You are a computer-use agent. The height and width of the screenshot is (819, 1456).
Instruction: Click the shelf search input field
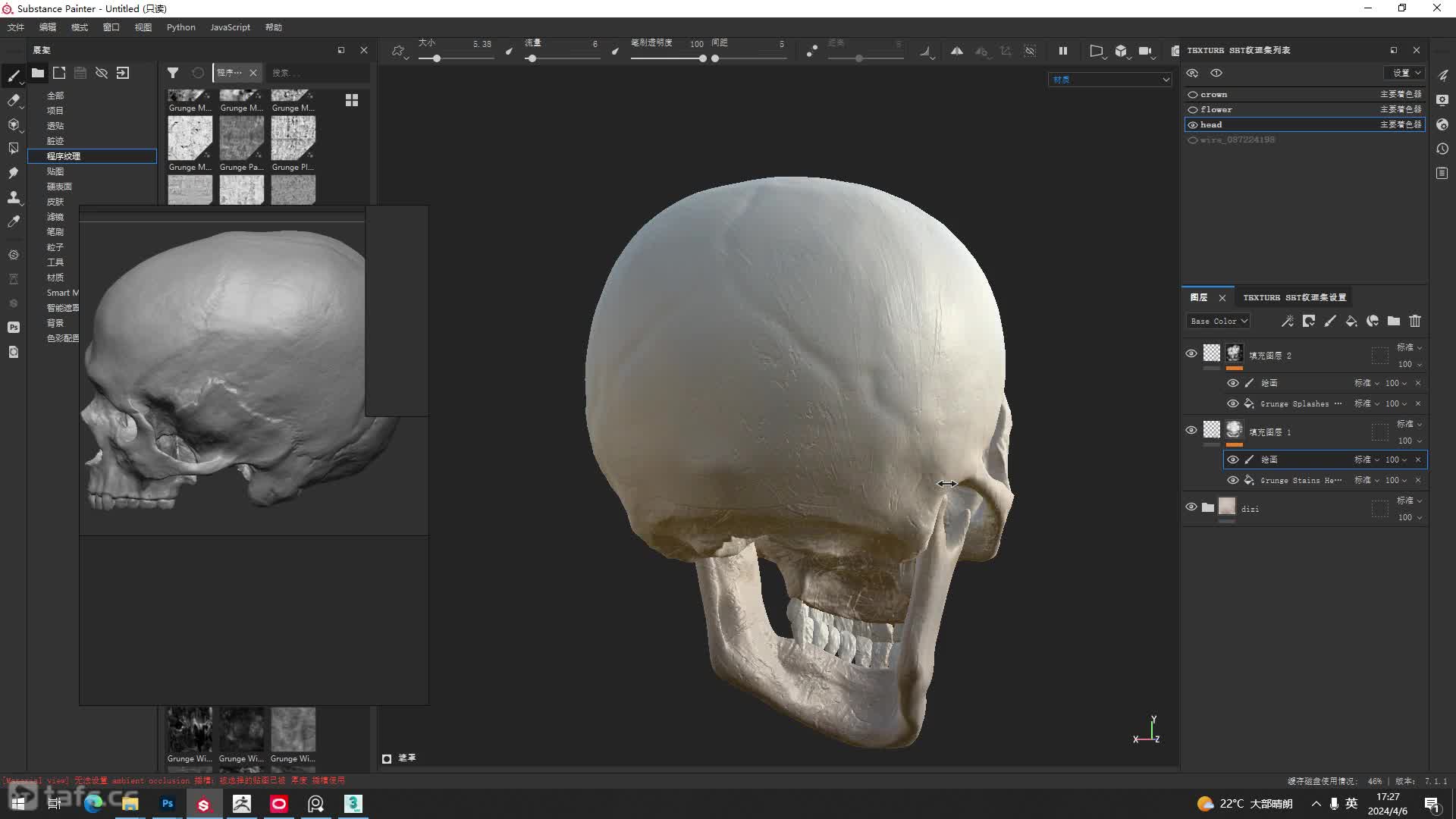(317, 73)
